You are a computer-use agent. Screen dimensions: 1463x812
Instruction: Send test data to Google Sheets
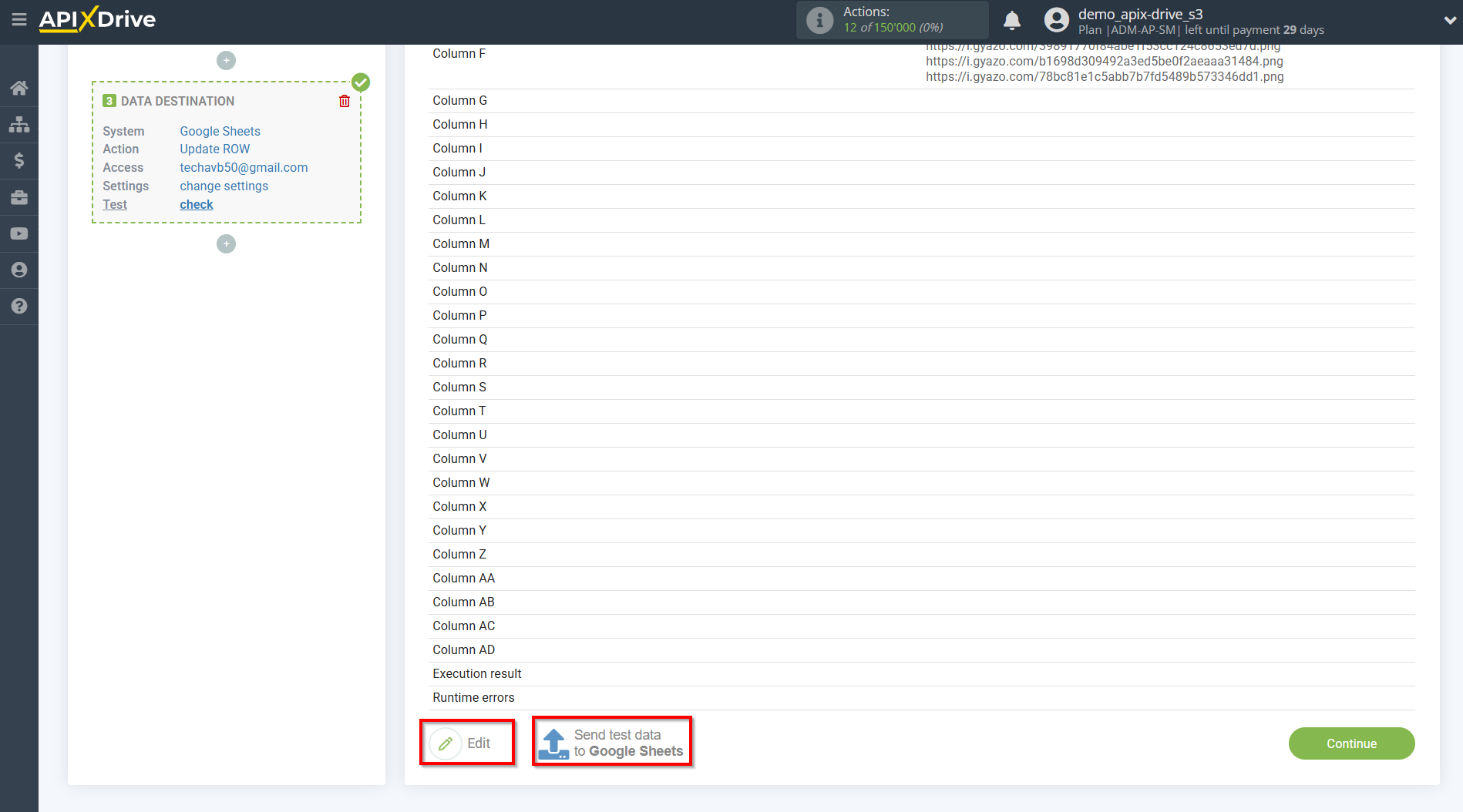coord(612,742)
